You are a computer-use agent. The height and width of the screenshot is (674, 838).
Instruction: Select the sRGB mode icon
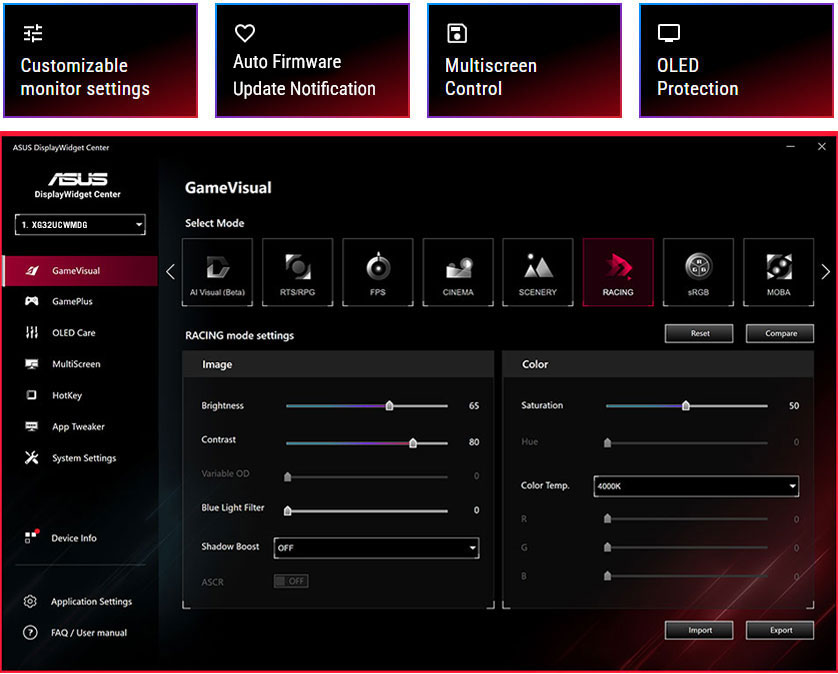click(x=698, y=271)
